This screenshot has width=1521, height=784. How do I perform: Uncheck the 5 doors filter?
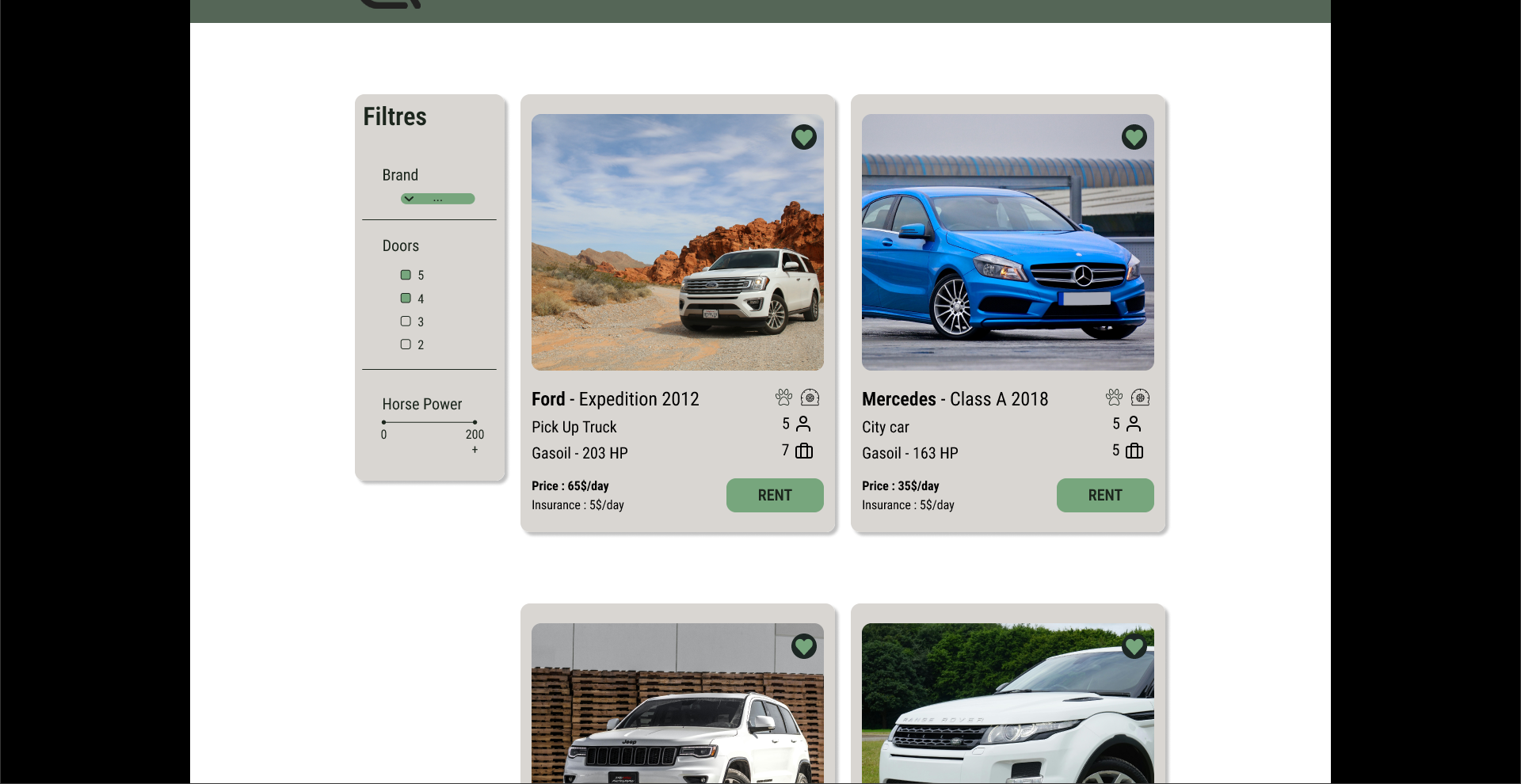click(406, 275)
